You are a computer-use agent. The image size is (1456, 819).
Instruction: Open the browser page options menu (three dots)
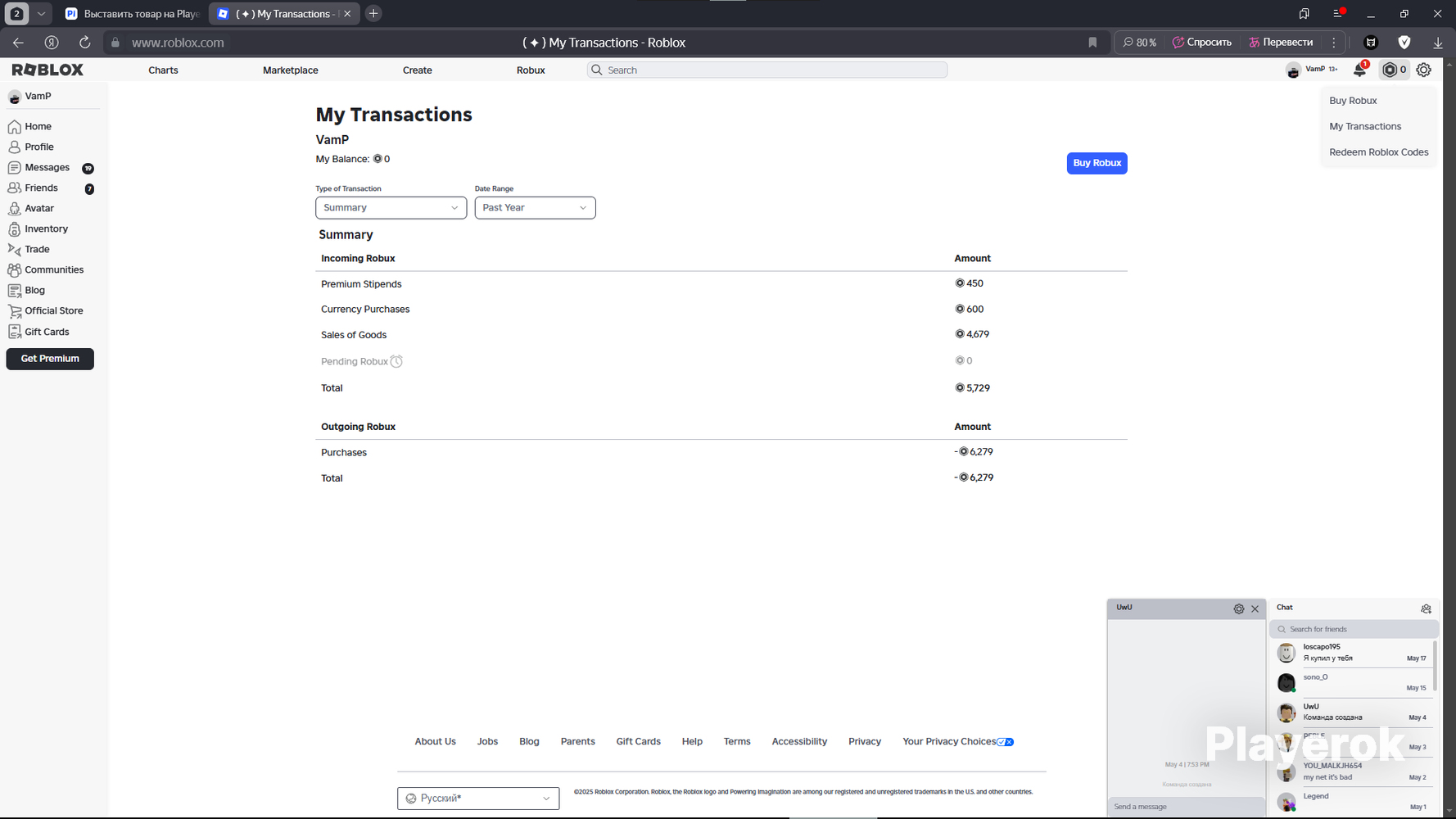coord(1334,43)
